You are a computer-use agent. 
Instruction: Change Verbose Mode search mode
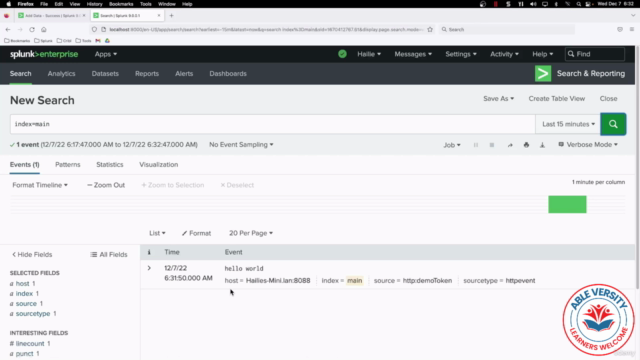pyautogui.click(x=588, y=144)
